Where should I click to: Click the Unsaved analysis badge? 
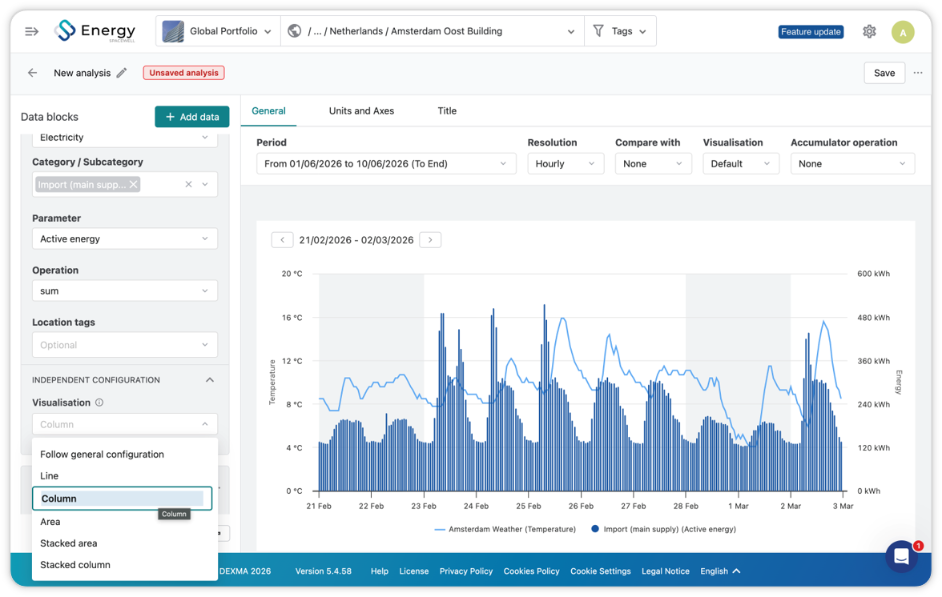[x=184, y=73]
